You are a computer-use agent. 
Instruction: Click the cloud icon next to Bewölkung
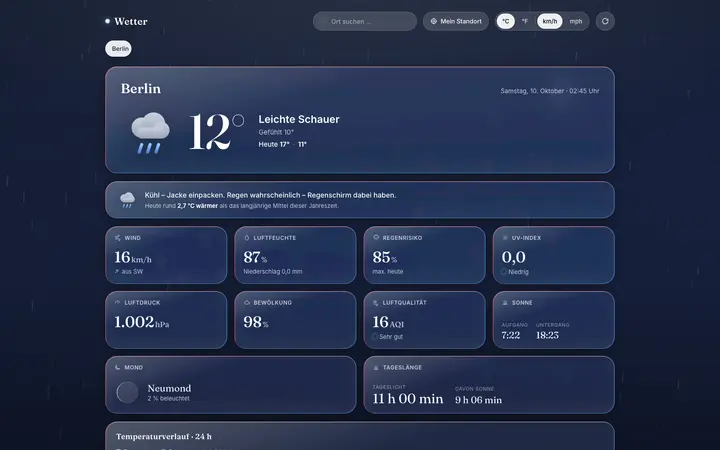click(x=247, y=303)
